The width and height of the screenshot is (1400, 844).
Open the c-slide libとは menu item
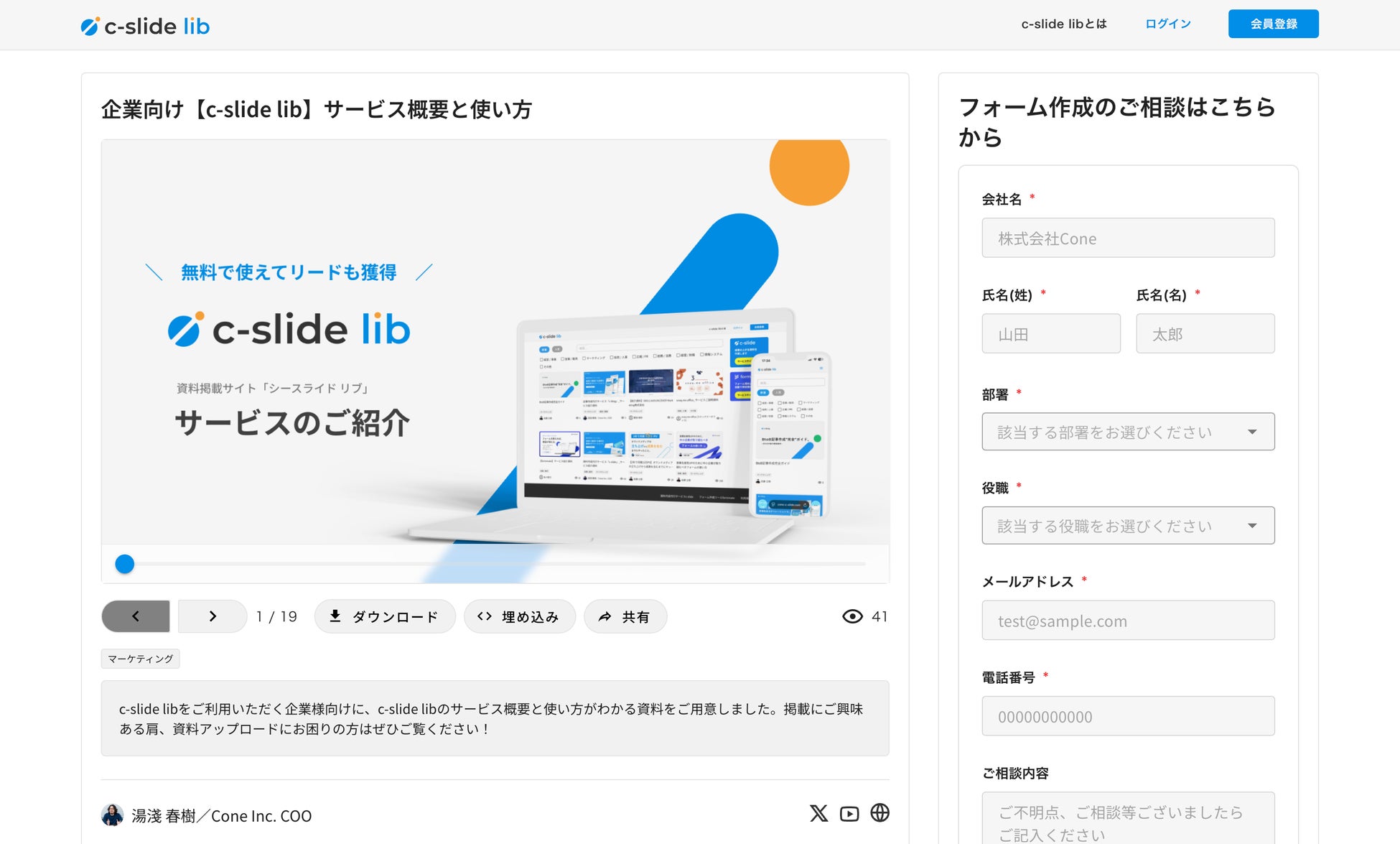click(1063, 24)
